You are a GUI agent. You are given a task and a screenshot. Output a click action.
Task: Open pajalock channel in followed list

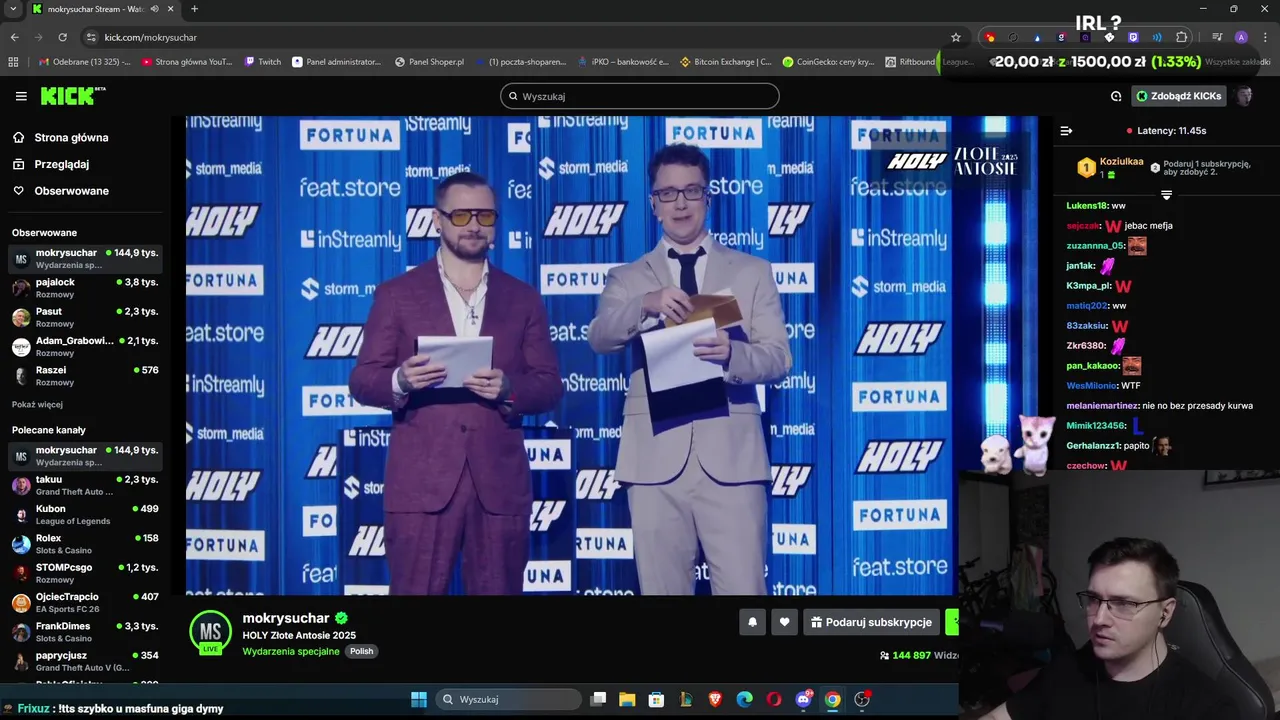[x=85, y=288]
